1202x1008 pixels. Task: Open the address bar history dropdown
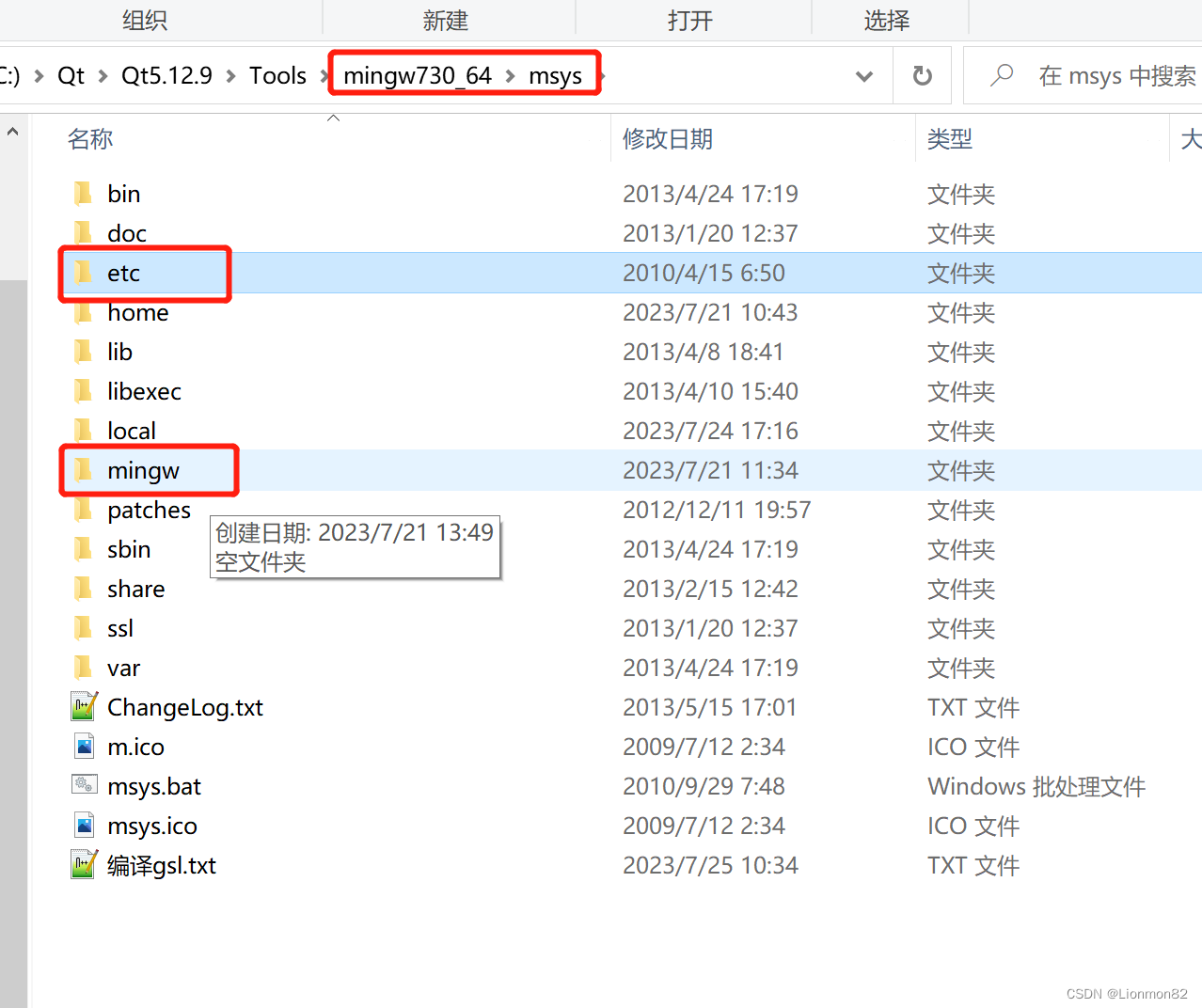(x=862, y=75)
